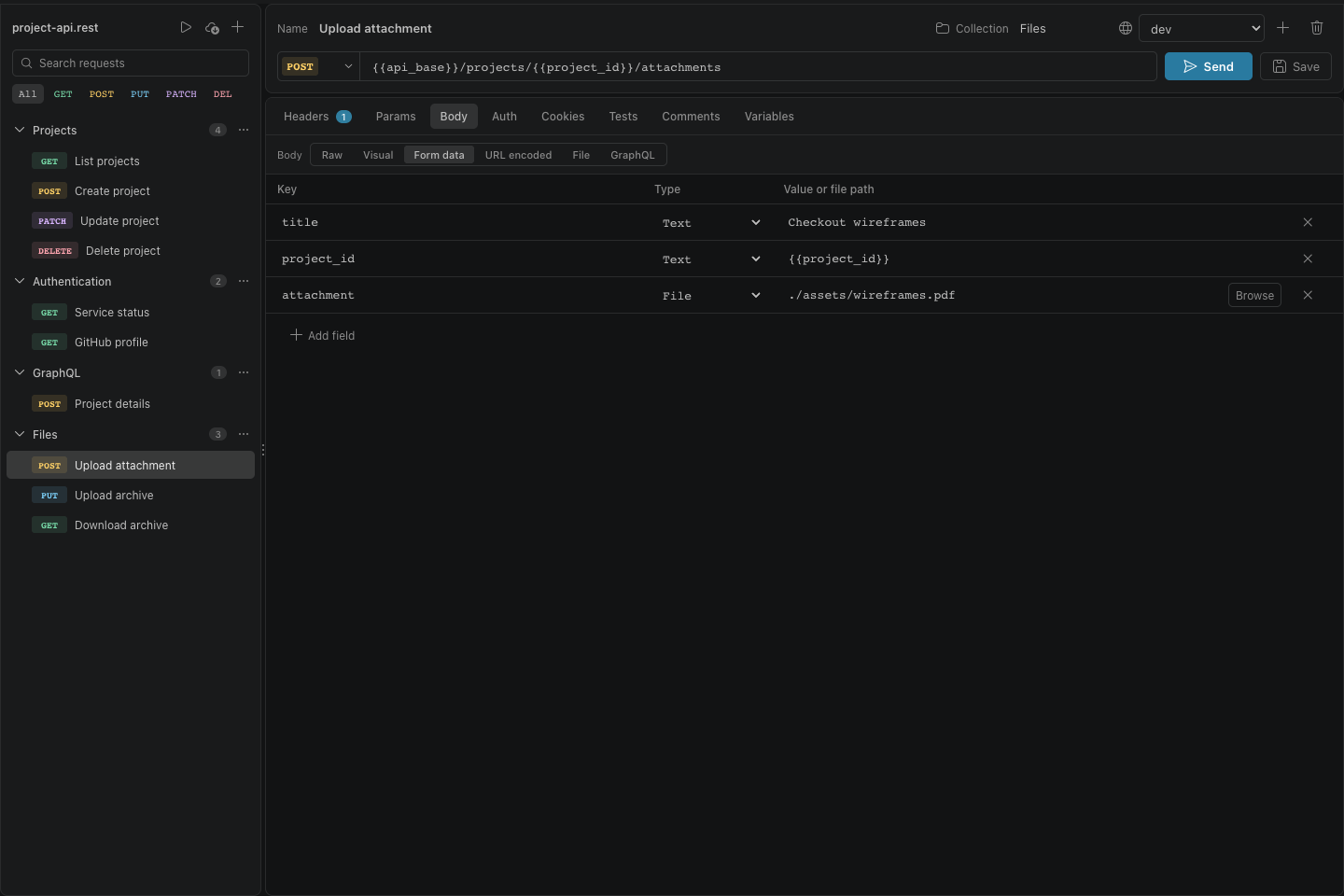
Task: Open the environment globe icon
Action: (x=1126, y=28)
